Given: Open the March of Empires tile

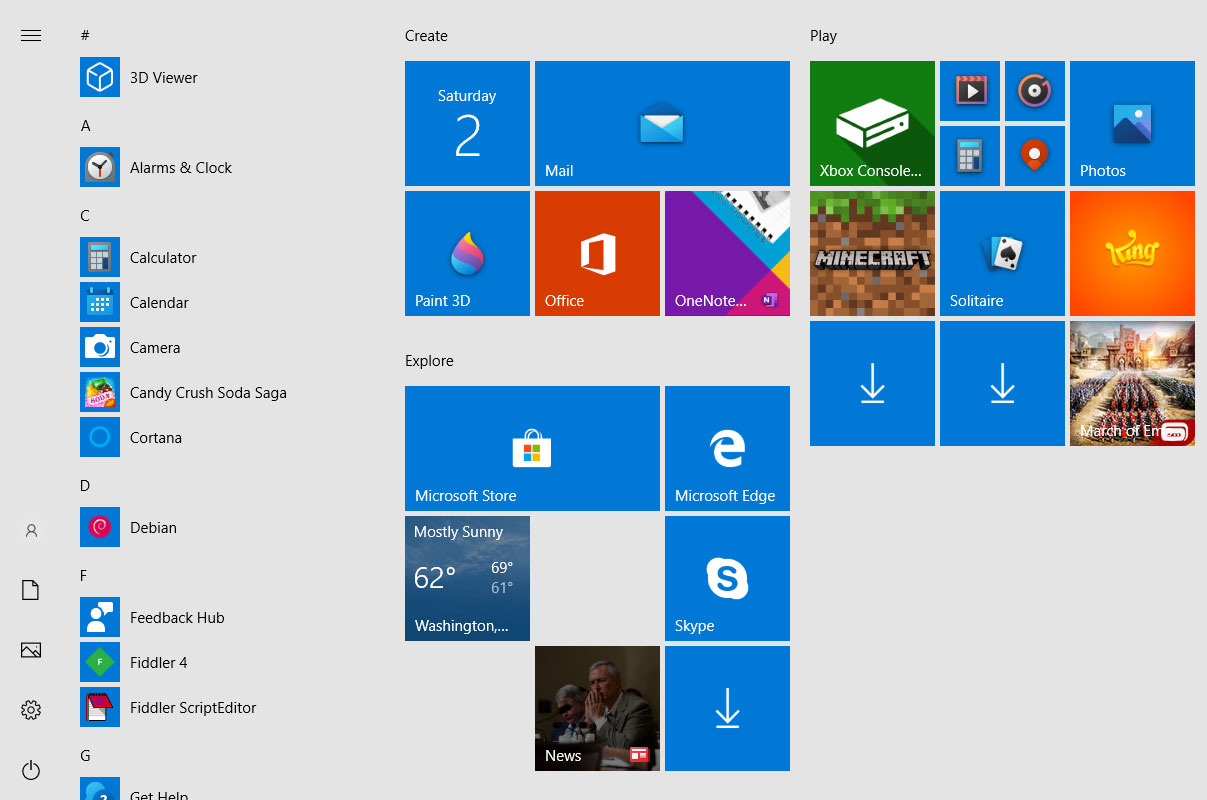Looking at the screenshot, I should [x=1132, y=383].
